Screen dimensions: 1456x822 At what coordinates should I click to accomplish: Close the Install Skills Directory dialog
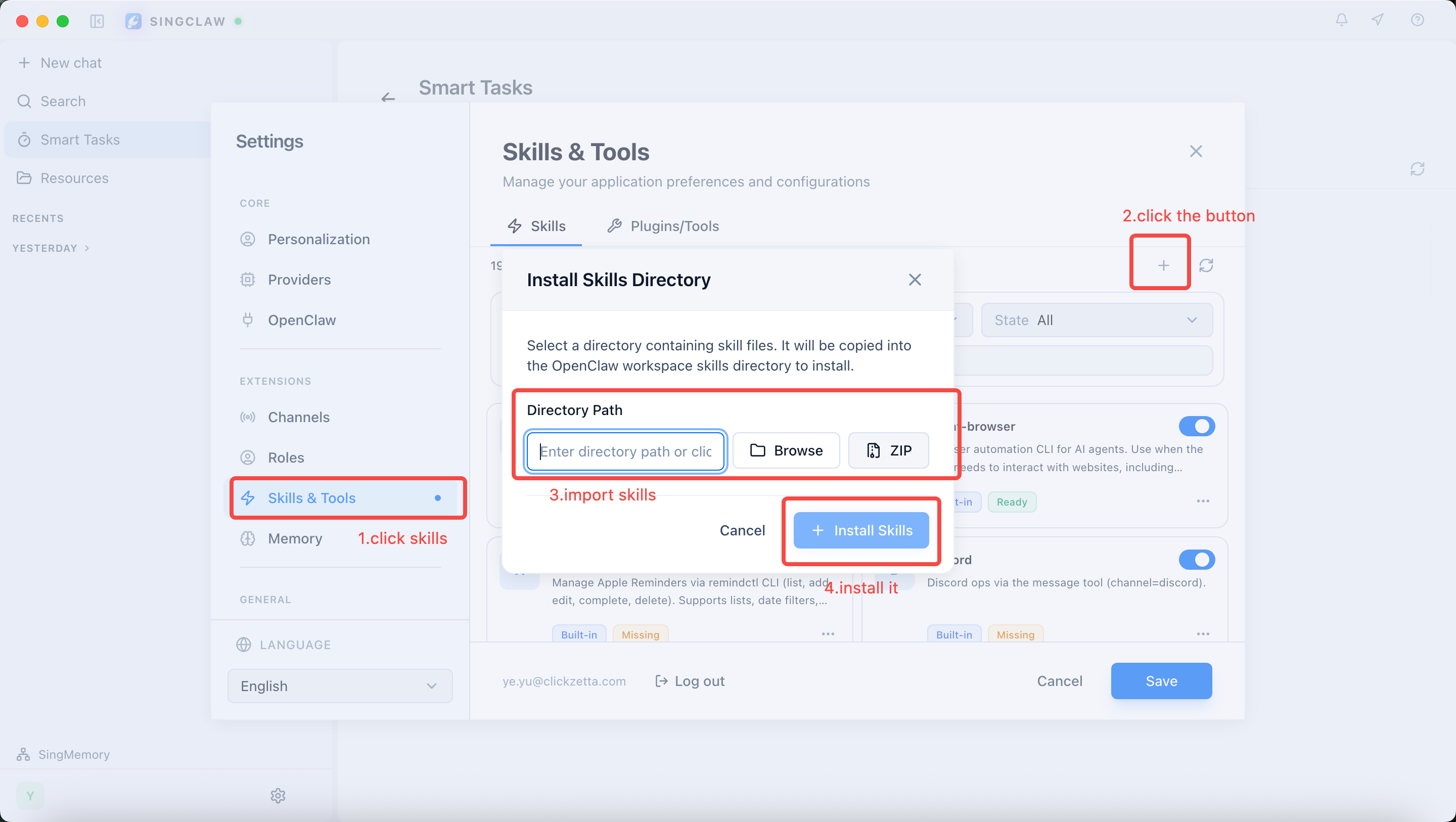915,280
